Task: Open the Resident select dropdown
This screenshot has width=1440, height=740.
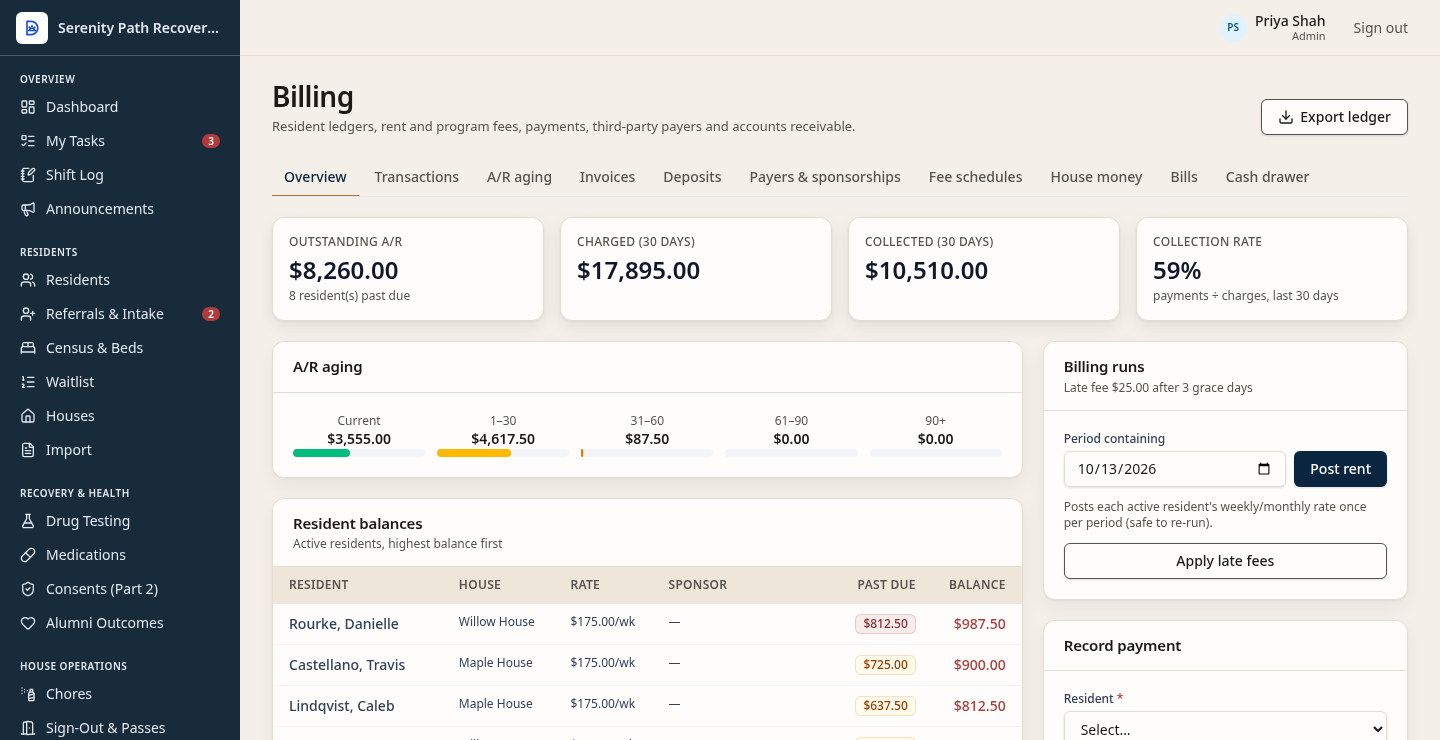Action: coord(1225,729)
